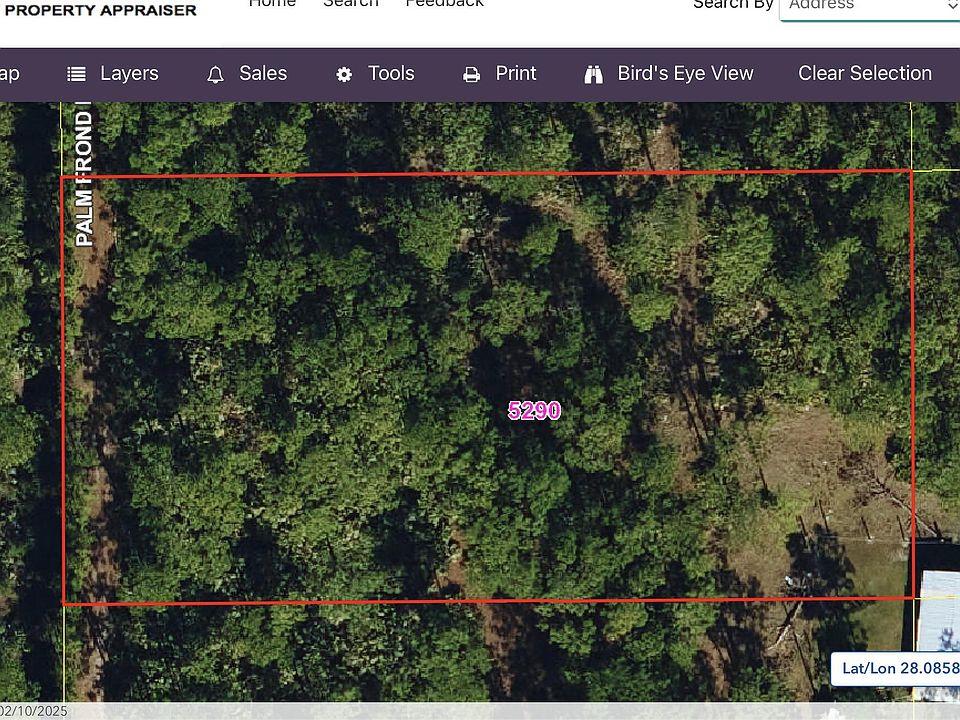Select Print in the map toolbar
Image resolution: width=960 pixels, height=720 pixels.
(x=516, y=73)
